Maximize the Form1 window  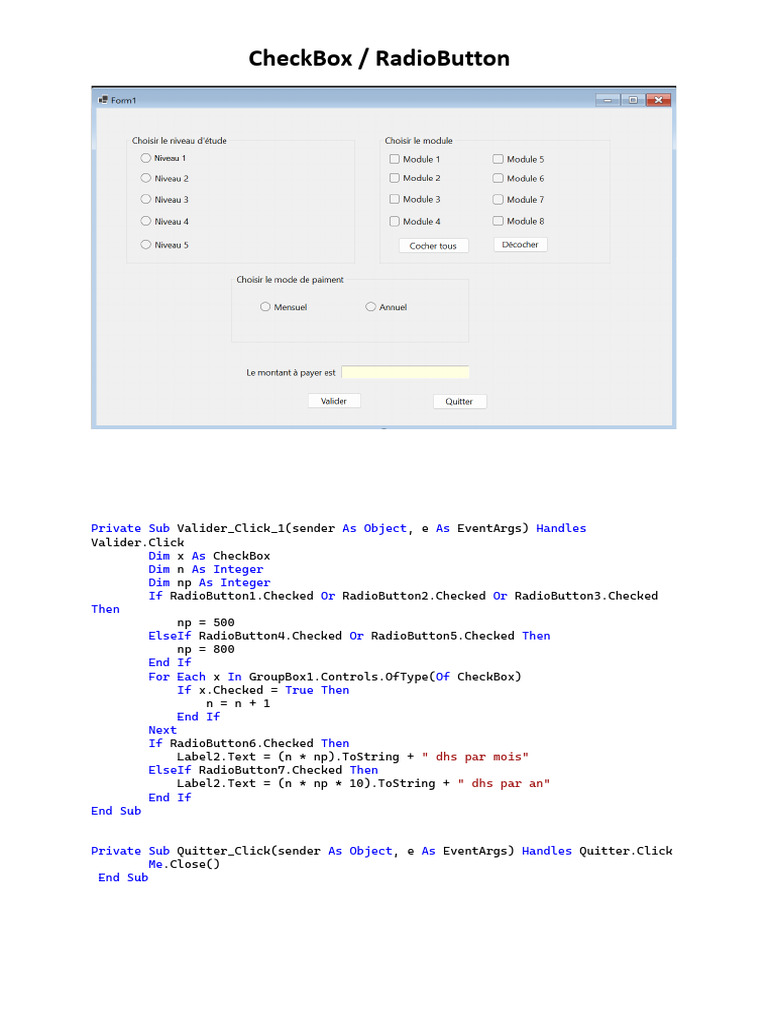tap(633, 100)
